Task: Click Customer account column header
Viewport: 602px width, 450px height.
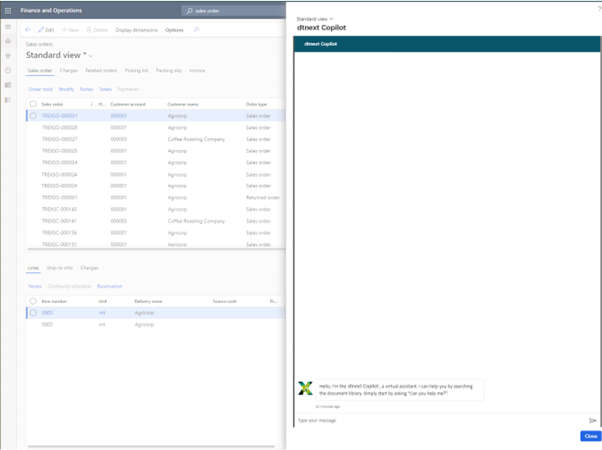Action: (x=128, y=104)
